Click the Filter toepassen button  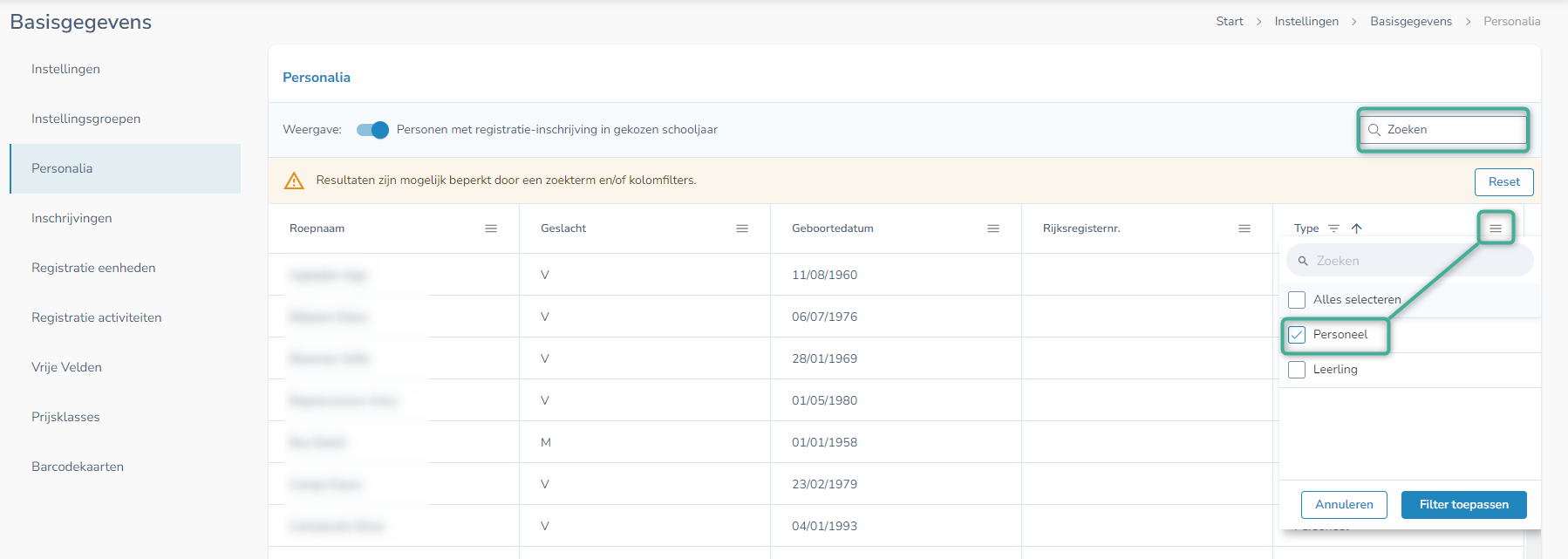pyautogui.click(x=1463, y=505)
